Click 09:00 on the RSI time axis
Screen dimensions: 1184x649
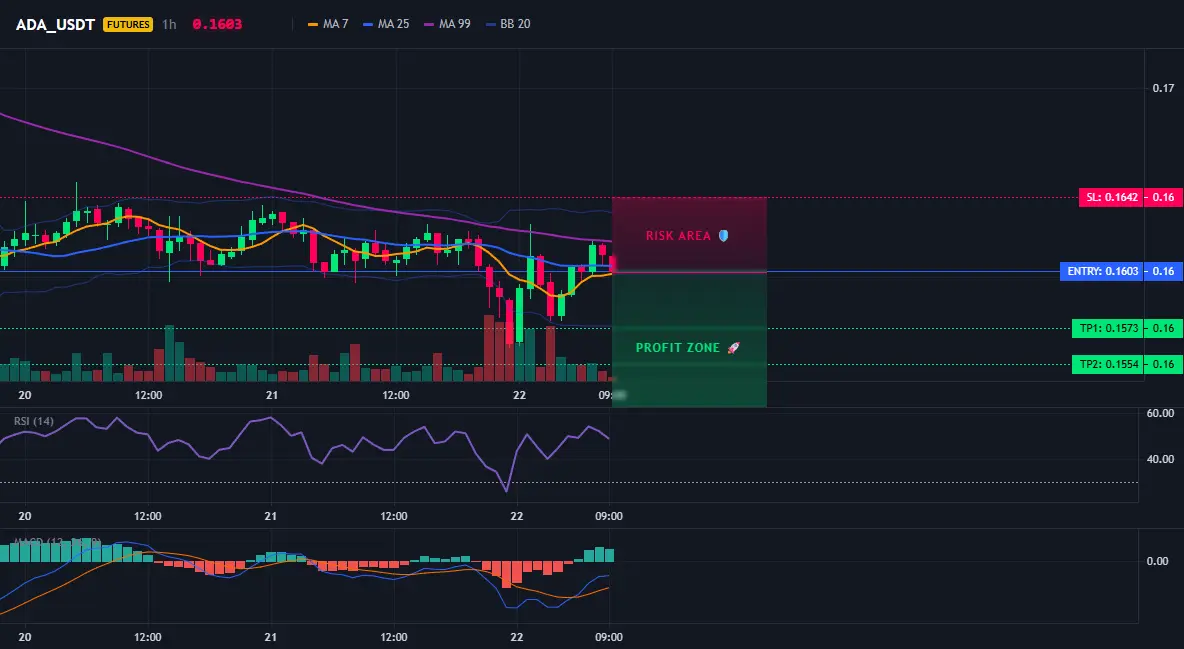coord(609,516)
